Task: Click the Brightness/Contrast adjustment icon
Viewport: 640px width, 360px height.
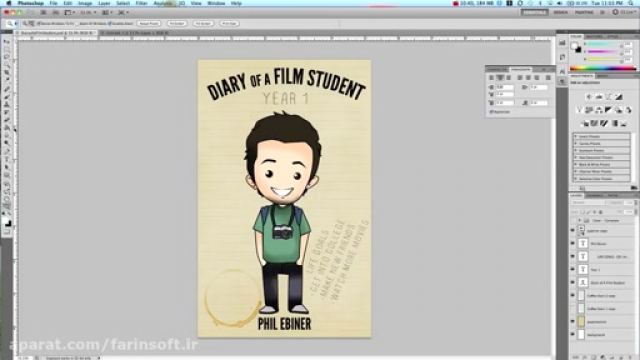Action: point(589,97)
